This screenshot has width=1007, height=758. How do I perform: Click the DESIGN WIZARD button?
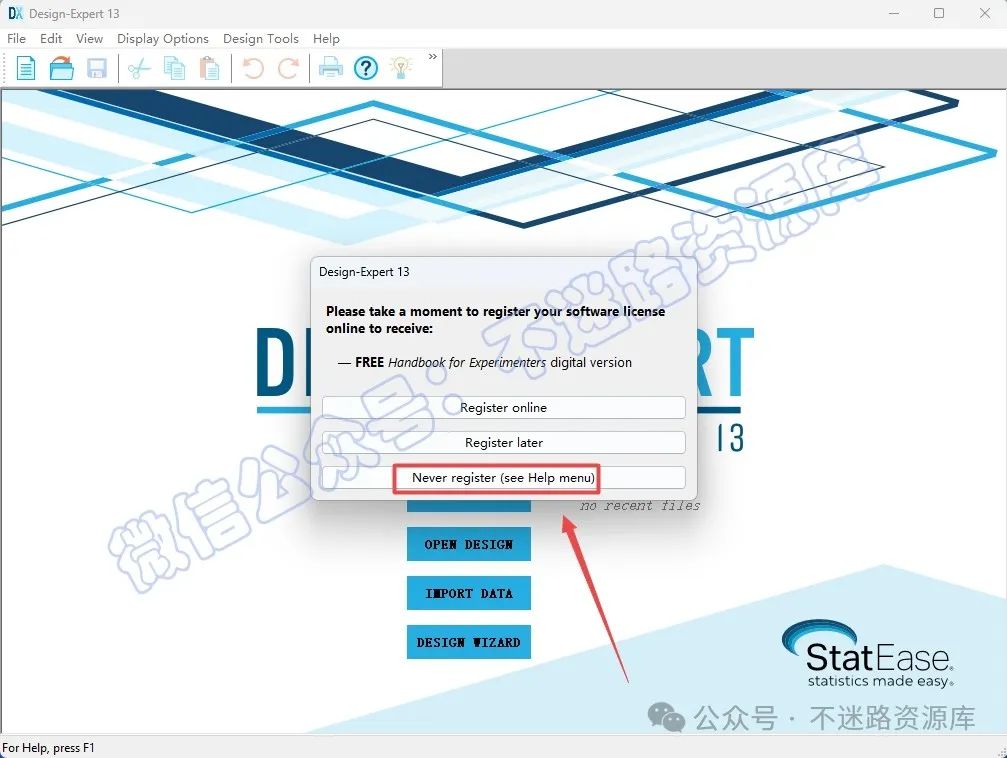pos(469,642)
